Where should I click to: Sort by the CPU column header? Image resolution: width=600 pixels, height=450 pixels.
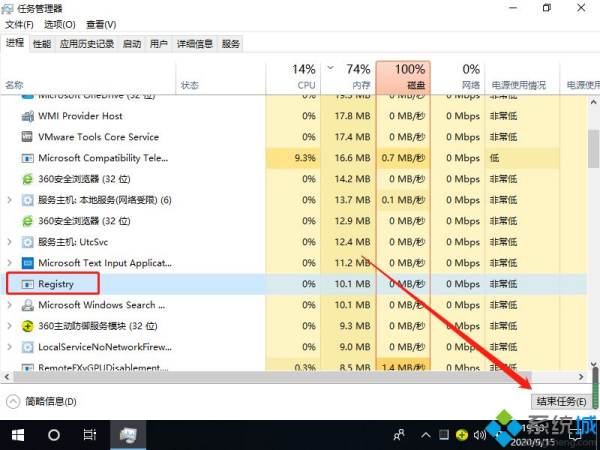[293, 77]
